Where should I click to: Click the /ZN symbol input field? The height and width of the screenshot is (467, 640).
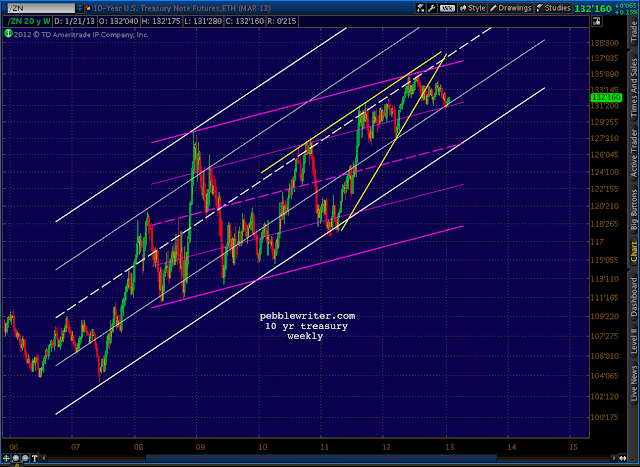point(42,8)
